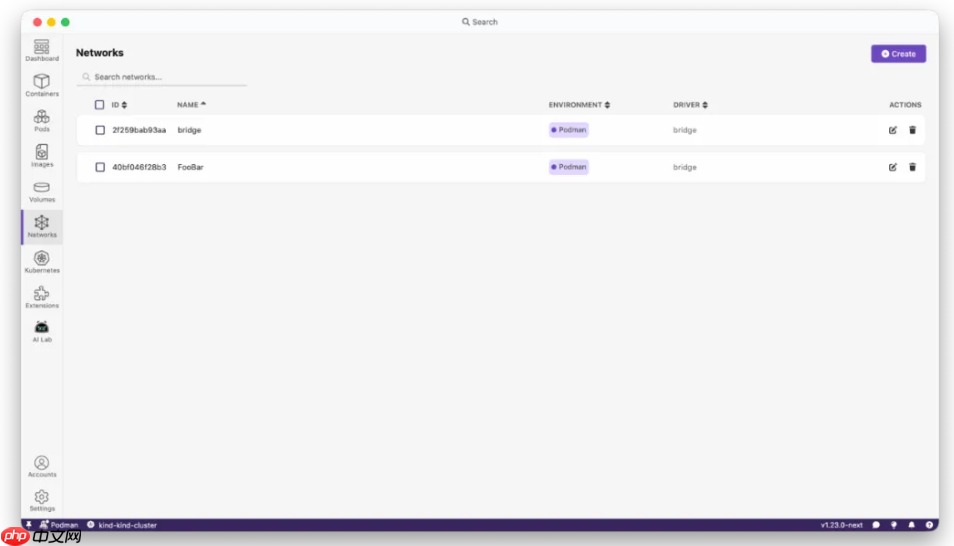Click the network ID 40bf046f28b3
The height and width of the screenshot is (546, 954).
click(139, 167)
